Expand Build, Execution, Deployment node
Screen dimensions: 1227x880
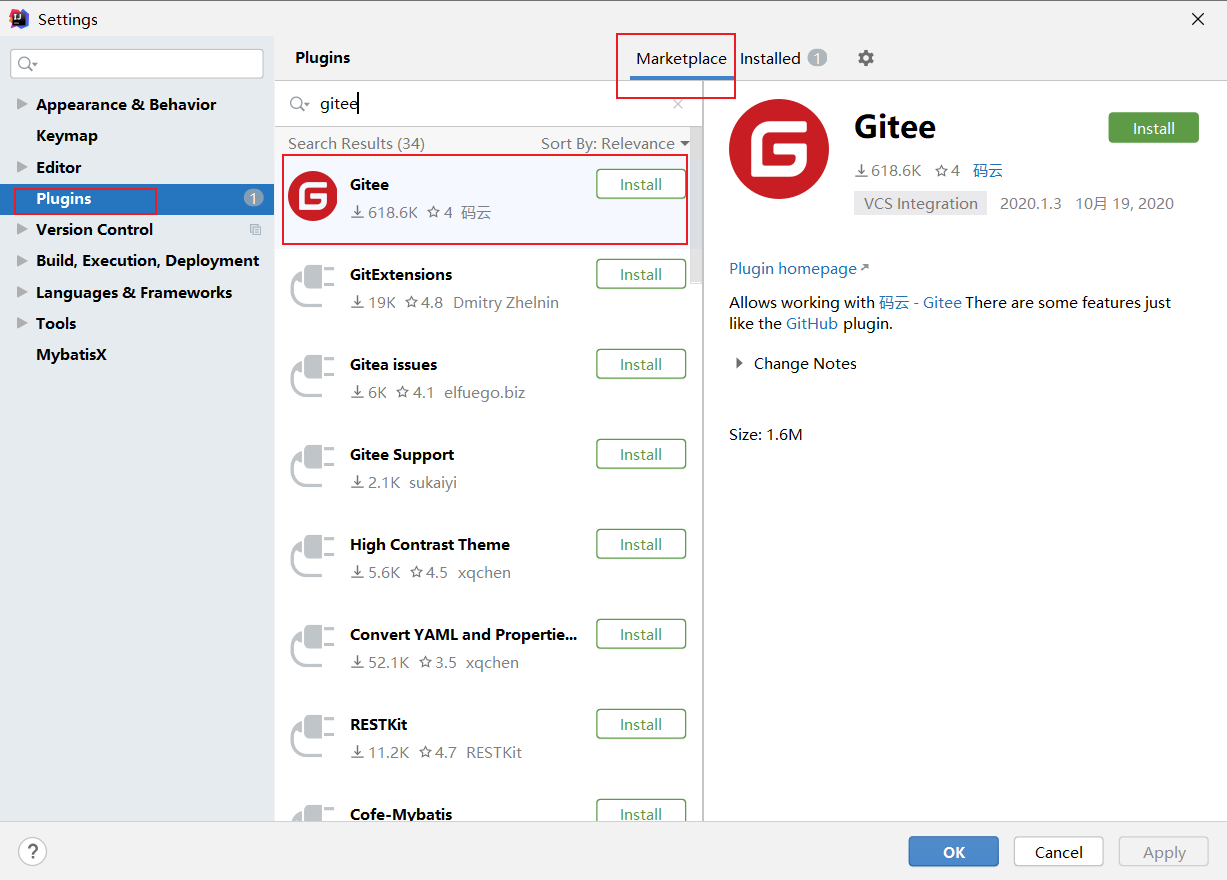pyautogui.click(x=22, y=260)
